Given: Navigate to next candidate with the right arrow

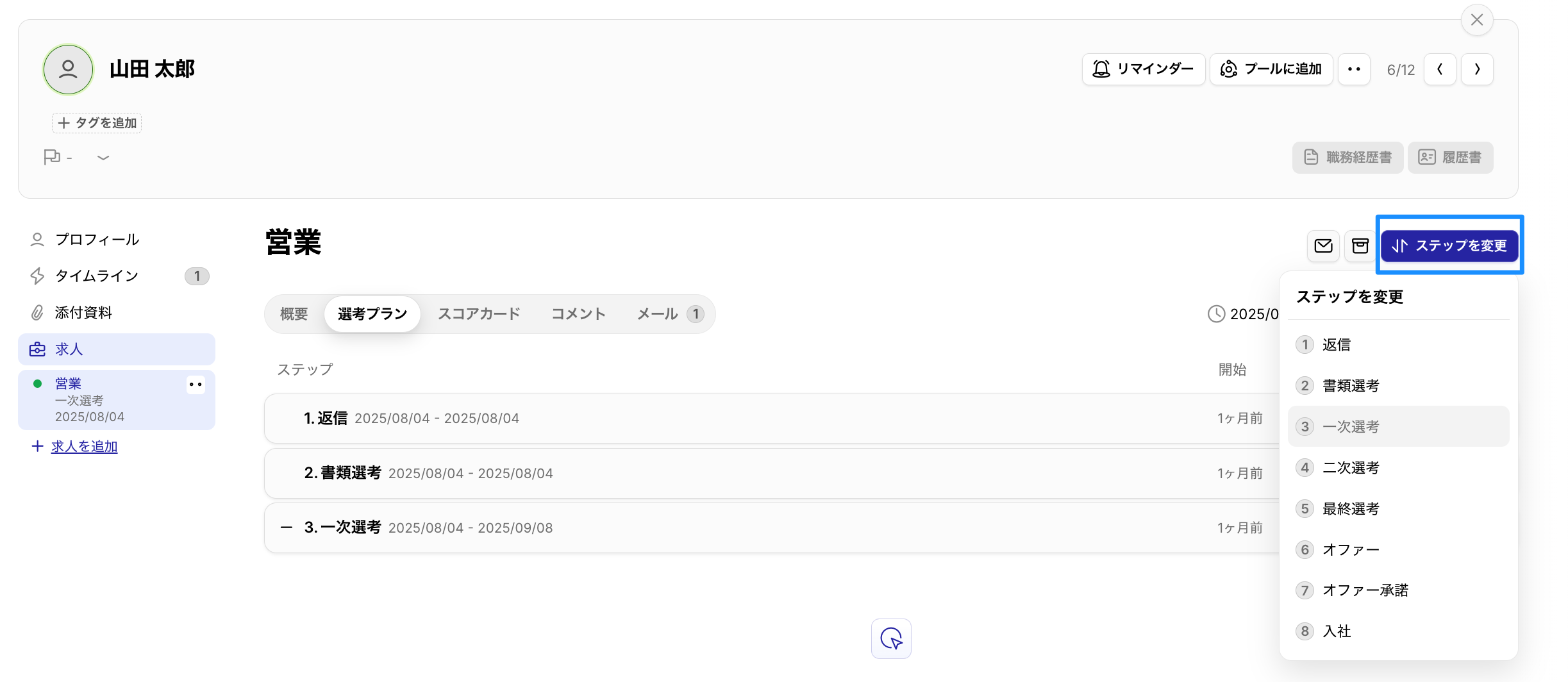Looking at the screenshot, I should point(1477,69).
